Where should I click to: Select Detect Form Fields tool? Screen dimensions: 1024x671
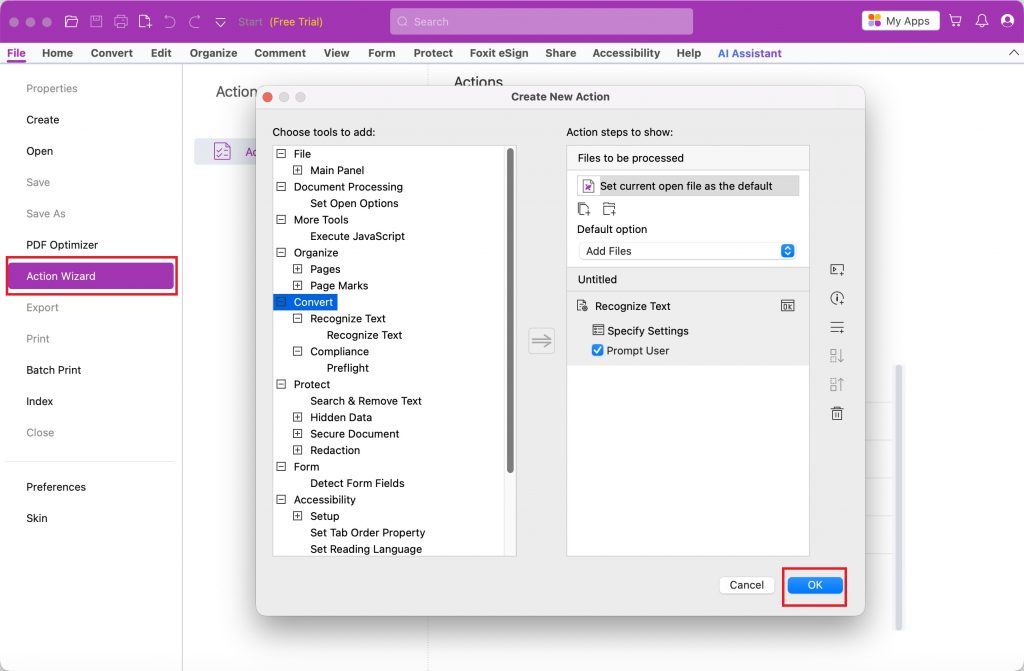[357, 483]
